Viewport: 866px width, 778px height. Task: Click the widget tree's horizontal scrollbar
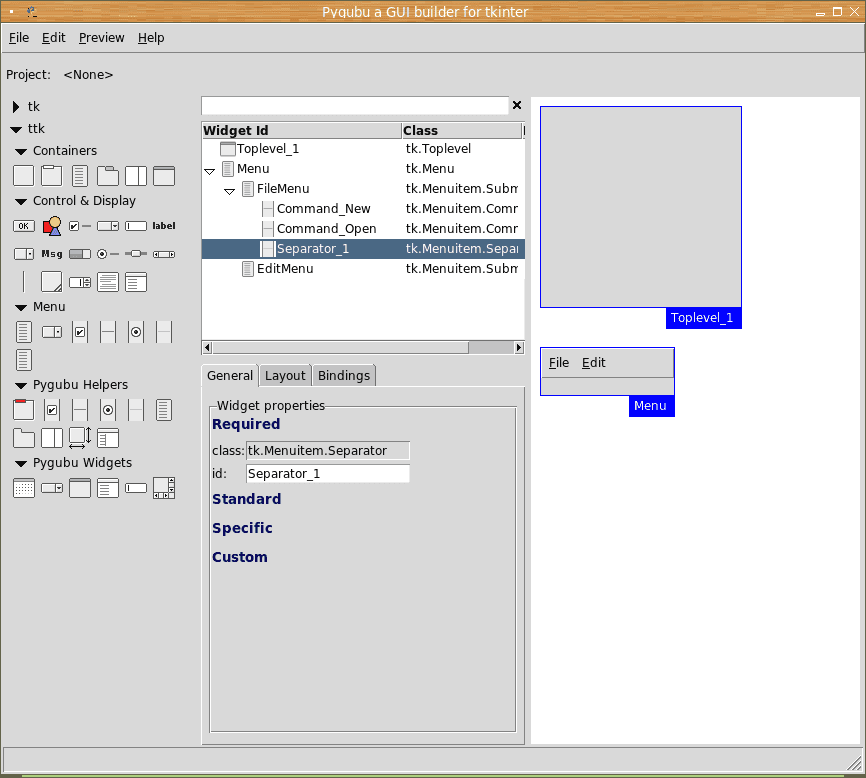click(x=340, y=348)
